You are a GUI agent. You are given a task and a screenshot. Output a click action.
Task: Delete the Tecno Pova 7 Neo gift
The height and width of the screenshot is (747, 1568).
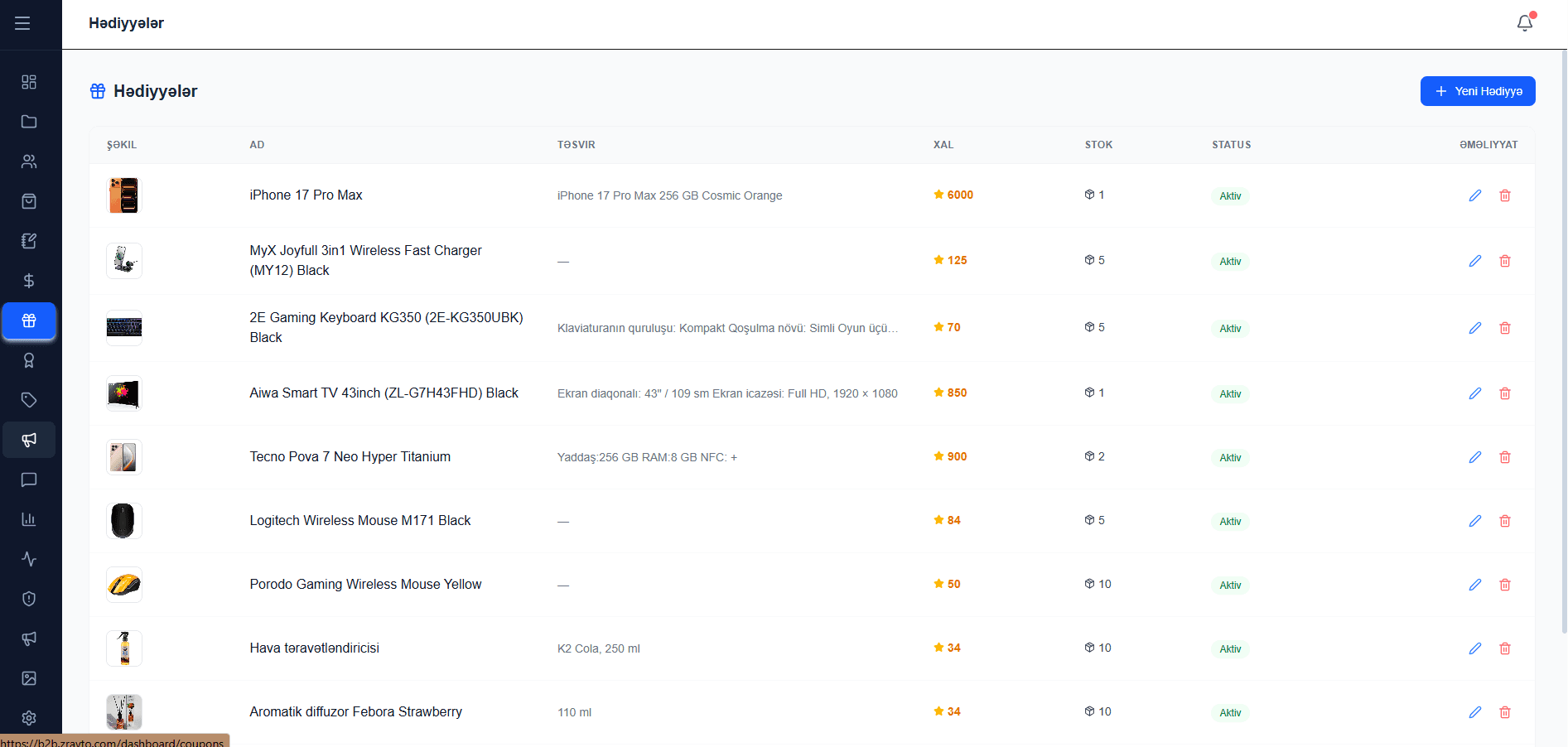tap(1505, 457)
